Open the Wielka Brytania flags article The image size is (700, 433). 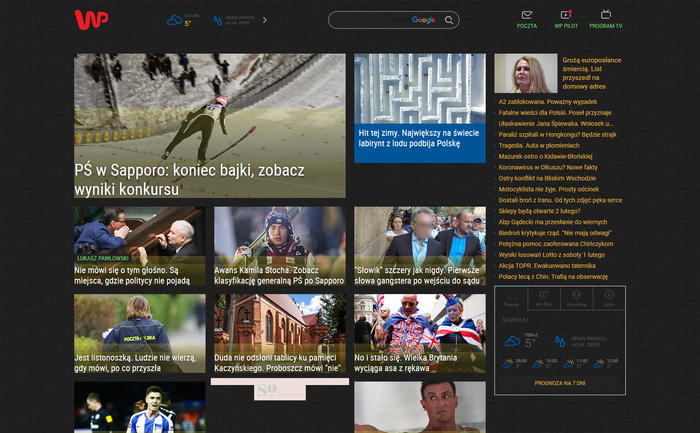[x=420, y=333]
